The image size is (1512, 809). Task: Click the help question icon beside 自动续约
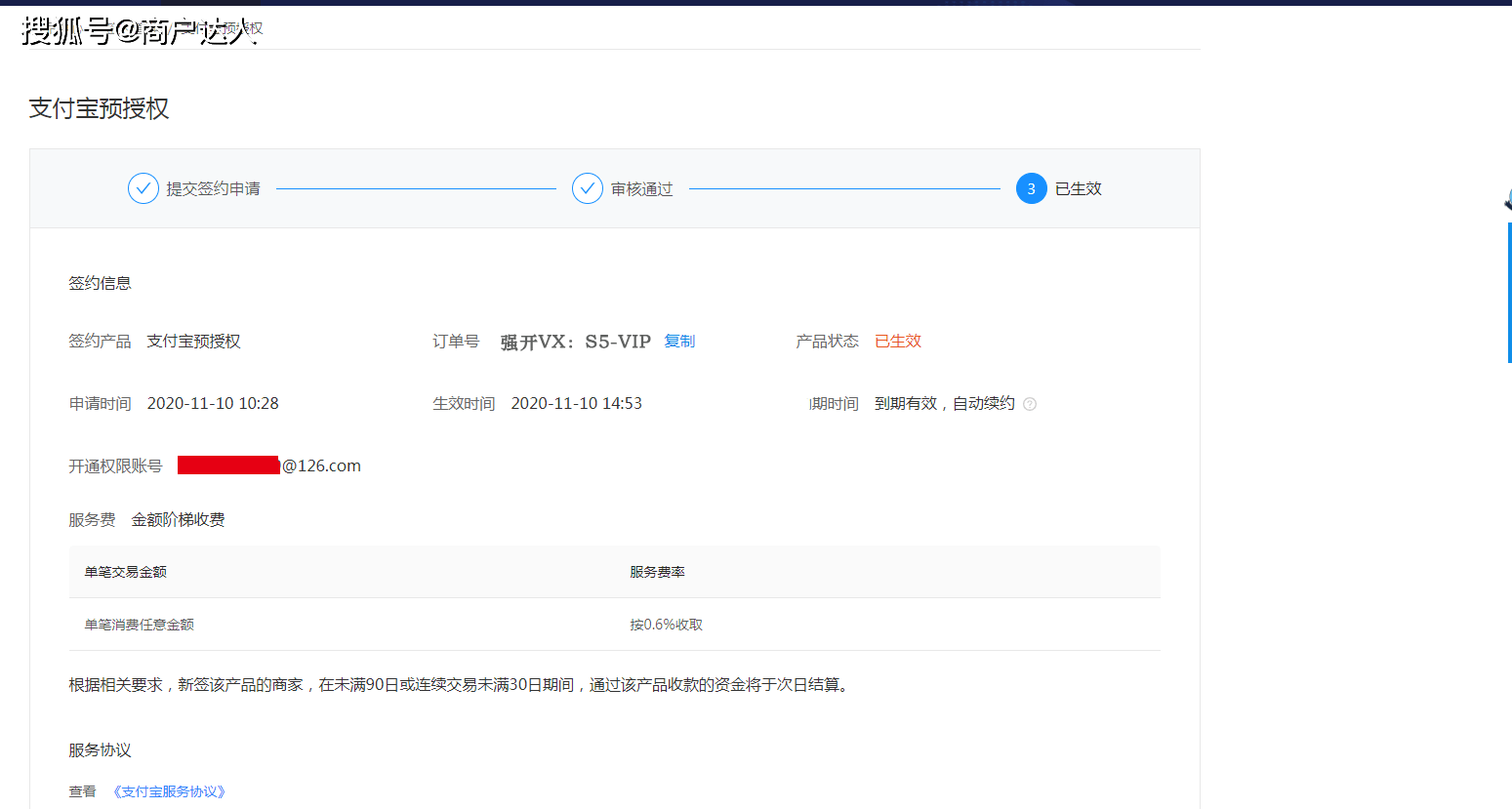pyautogui.click(x=1030, y=404)
